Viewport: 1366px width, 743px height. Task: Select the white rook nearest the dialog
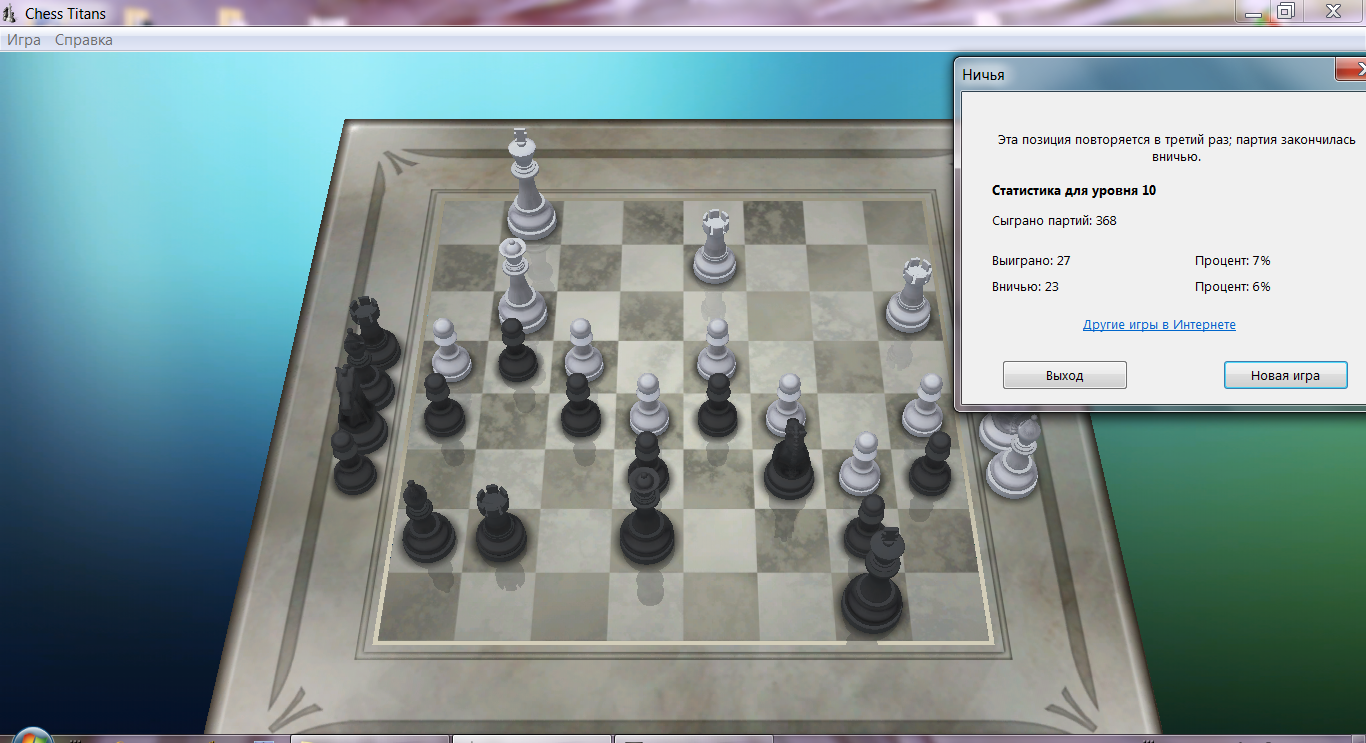[x=910, y=298]
